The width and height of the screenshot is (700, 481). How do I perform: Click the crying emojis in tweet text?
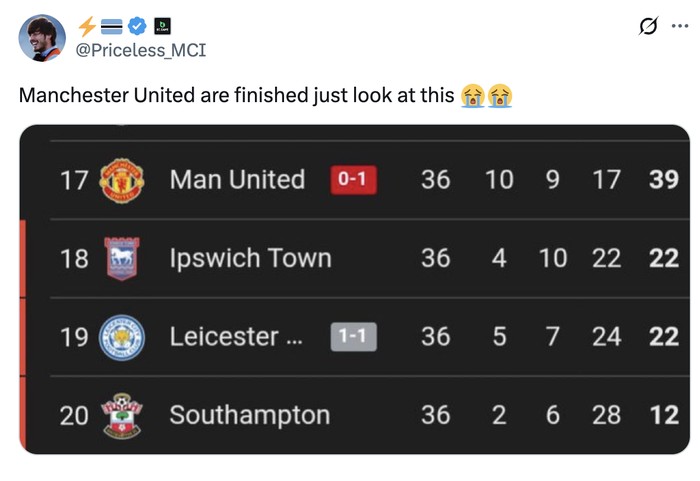(x=486, y=96)
